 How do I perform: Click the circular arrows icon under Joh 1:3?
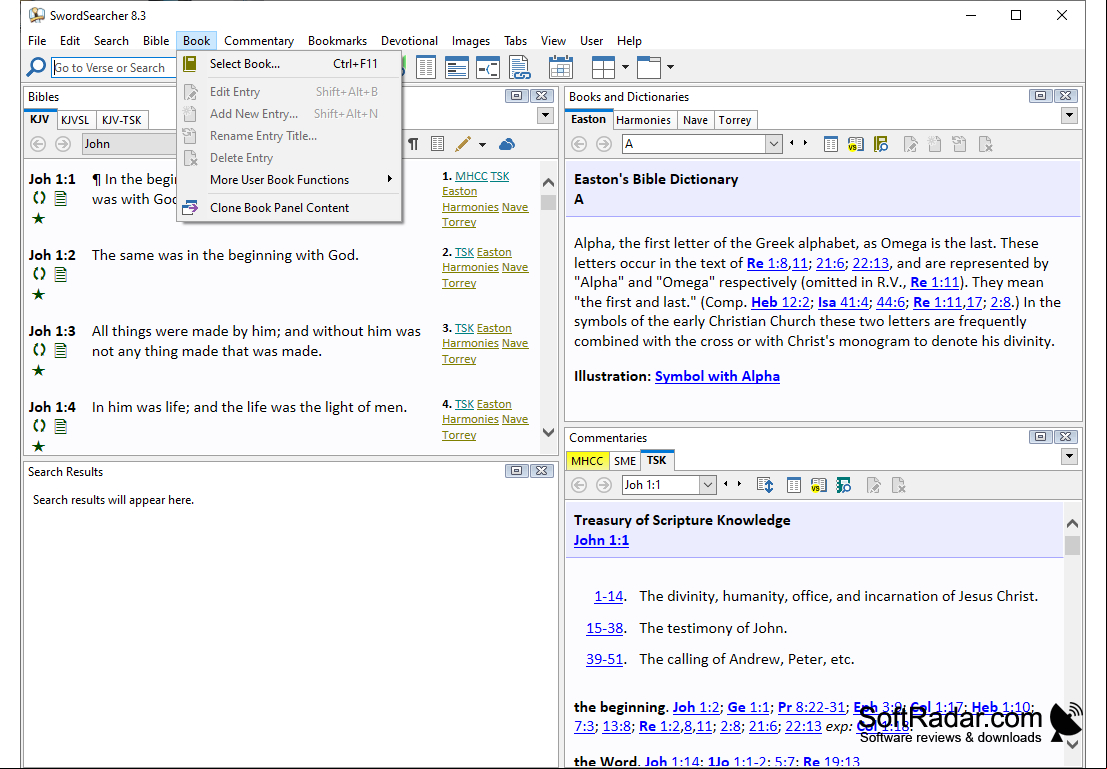click(40, 350)
